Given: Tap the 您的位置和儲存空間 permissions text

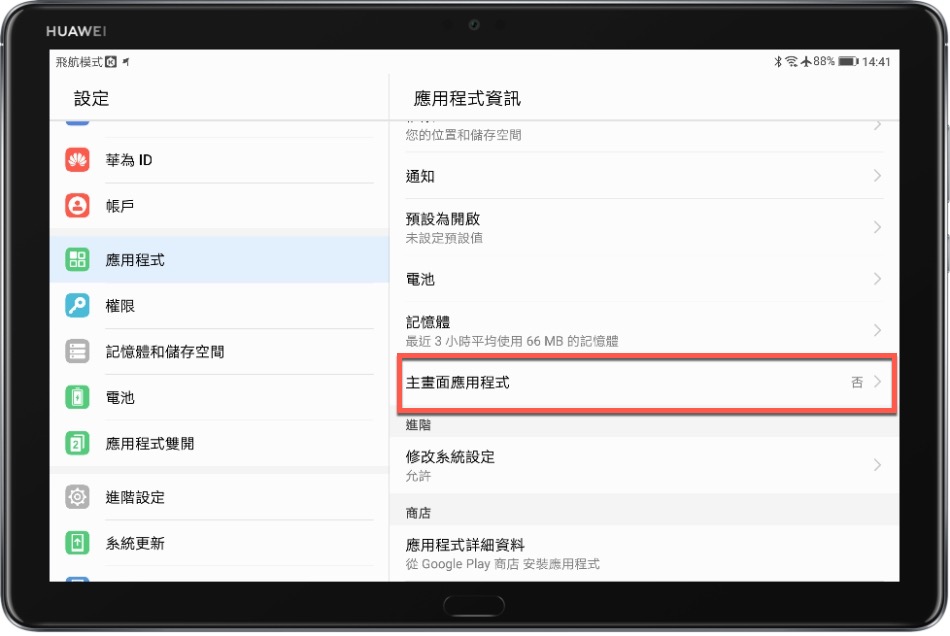Looking at the screenshot, I should point(463,134).
